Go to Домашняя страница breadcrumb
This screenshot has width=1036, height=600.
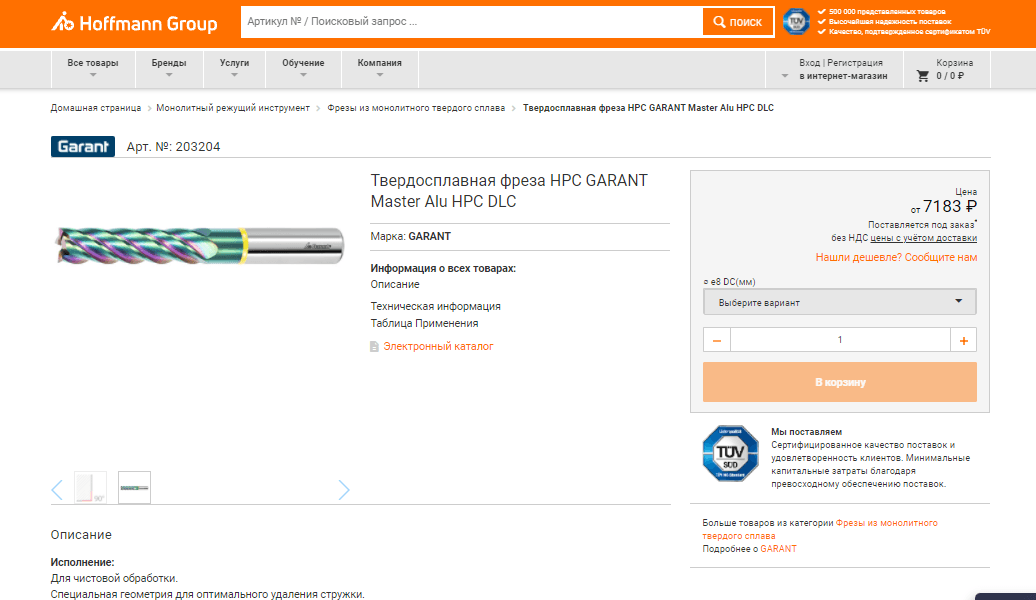click(96, 108)
